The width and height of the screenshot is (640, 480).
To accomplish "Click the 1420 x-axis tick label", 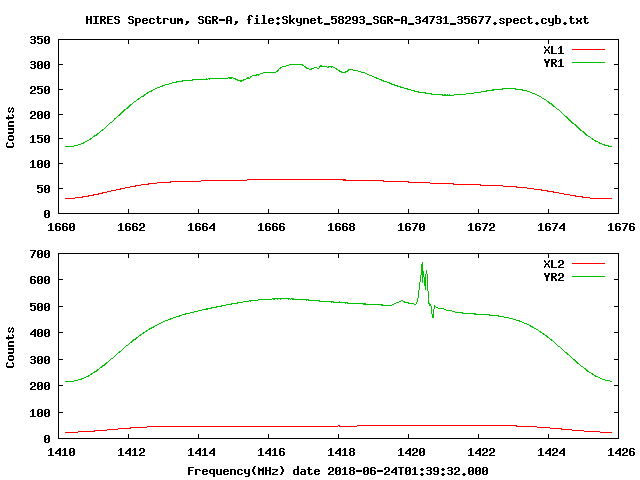I will coord(411,452).
